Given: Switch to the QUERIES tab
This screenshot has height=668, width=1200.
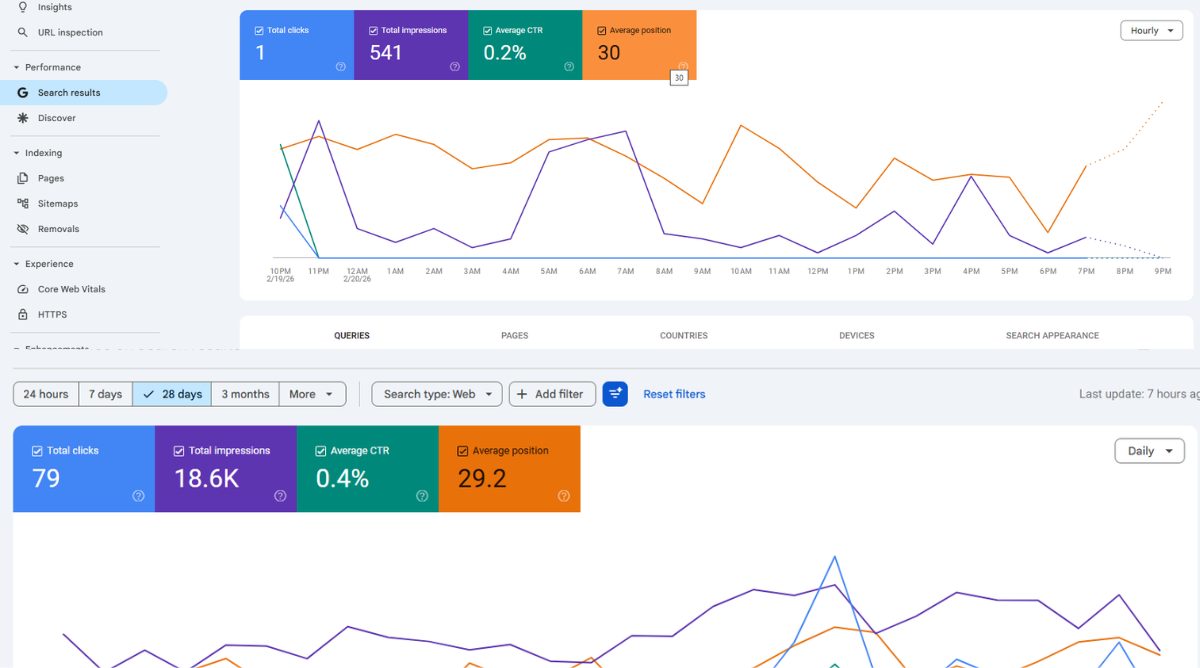Looking at the screenshot, I should (352, 336).
